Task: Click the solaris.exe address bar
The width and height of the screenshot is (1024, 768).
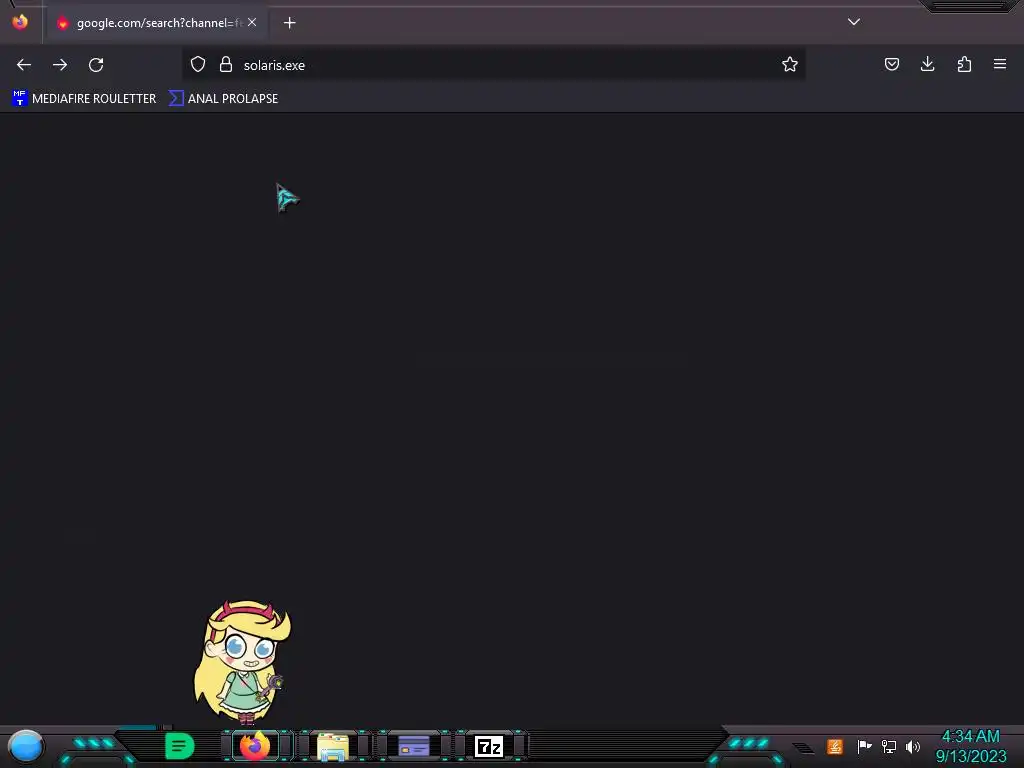Action: 493,65
